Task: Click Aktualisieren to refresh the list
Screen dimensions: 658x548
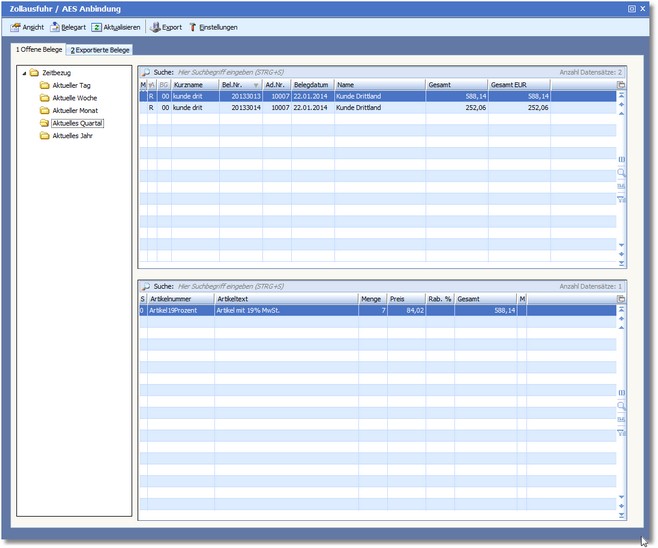Action: point(116,27)
